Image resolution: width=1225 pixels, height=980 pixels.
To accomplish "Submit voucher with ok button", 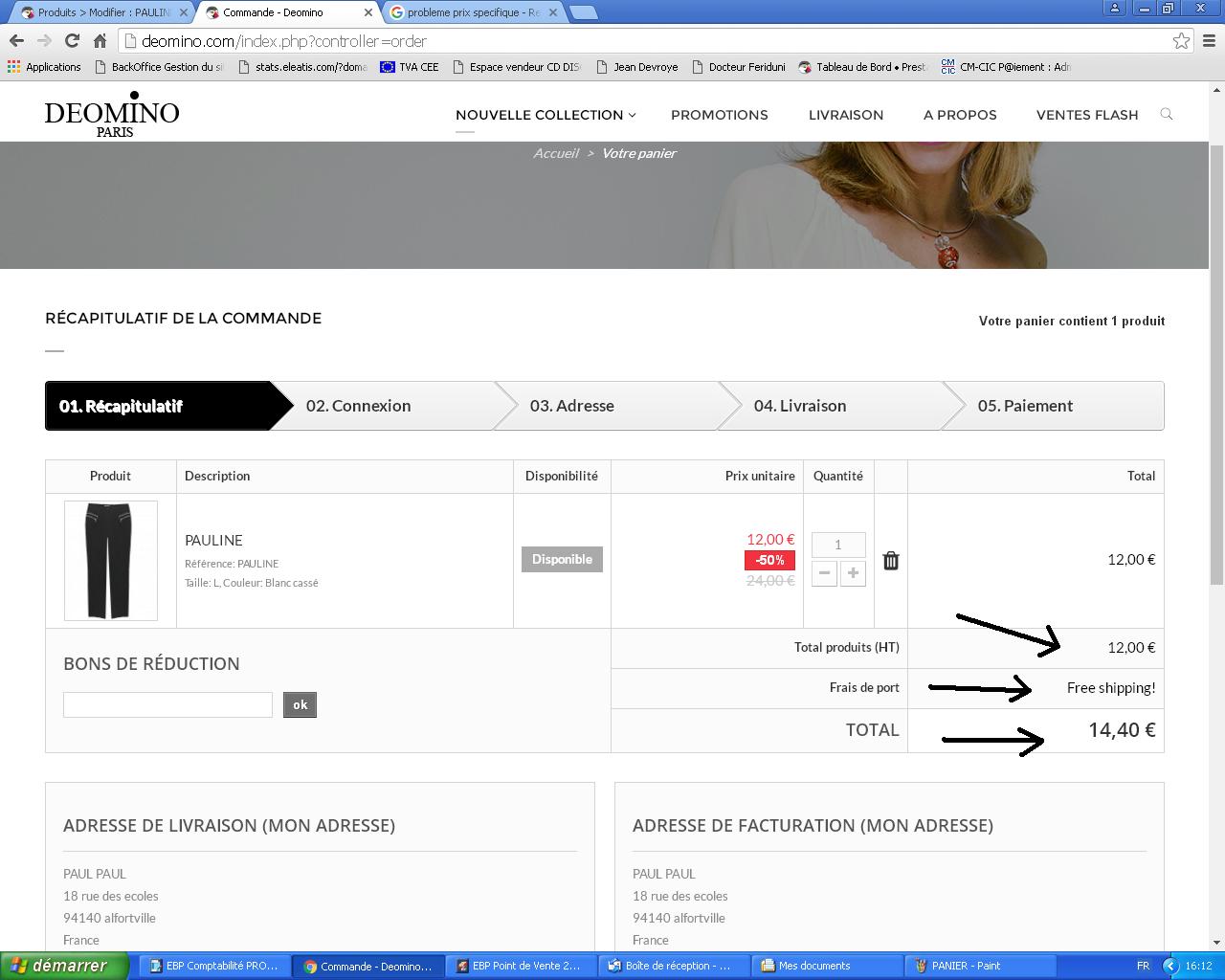I will (x=300, y=705).
